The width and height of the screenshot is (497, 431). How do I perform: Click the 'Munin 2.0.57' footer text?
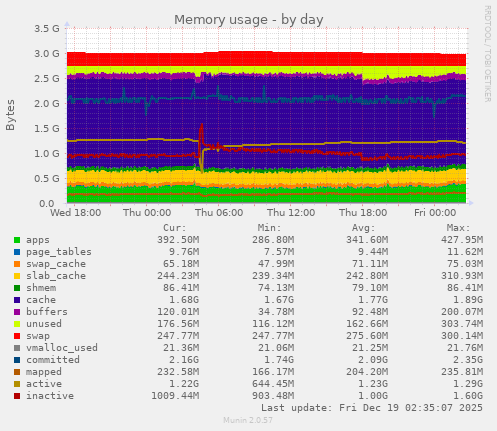click(x=248, y=420)
